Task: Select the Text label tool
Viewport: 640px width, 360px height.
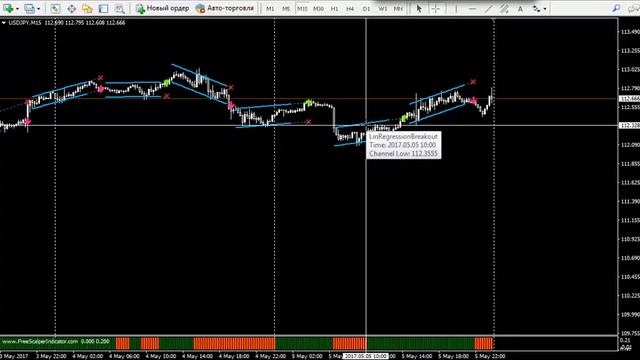Action: (520, 9)
